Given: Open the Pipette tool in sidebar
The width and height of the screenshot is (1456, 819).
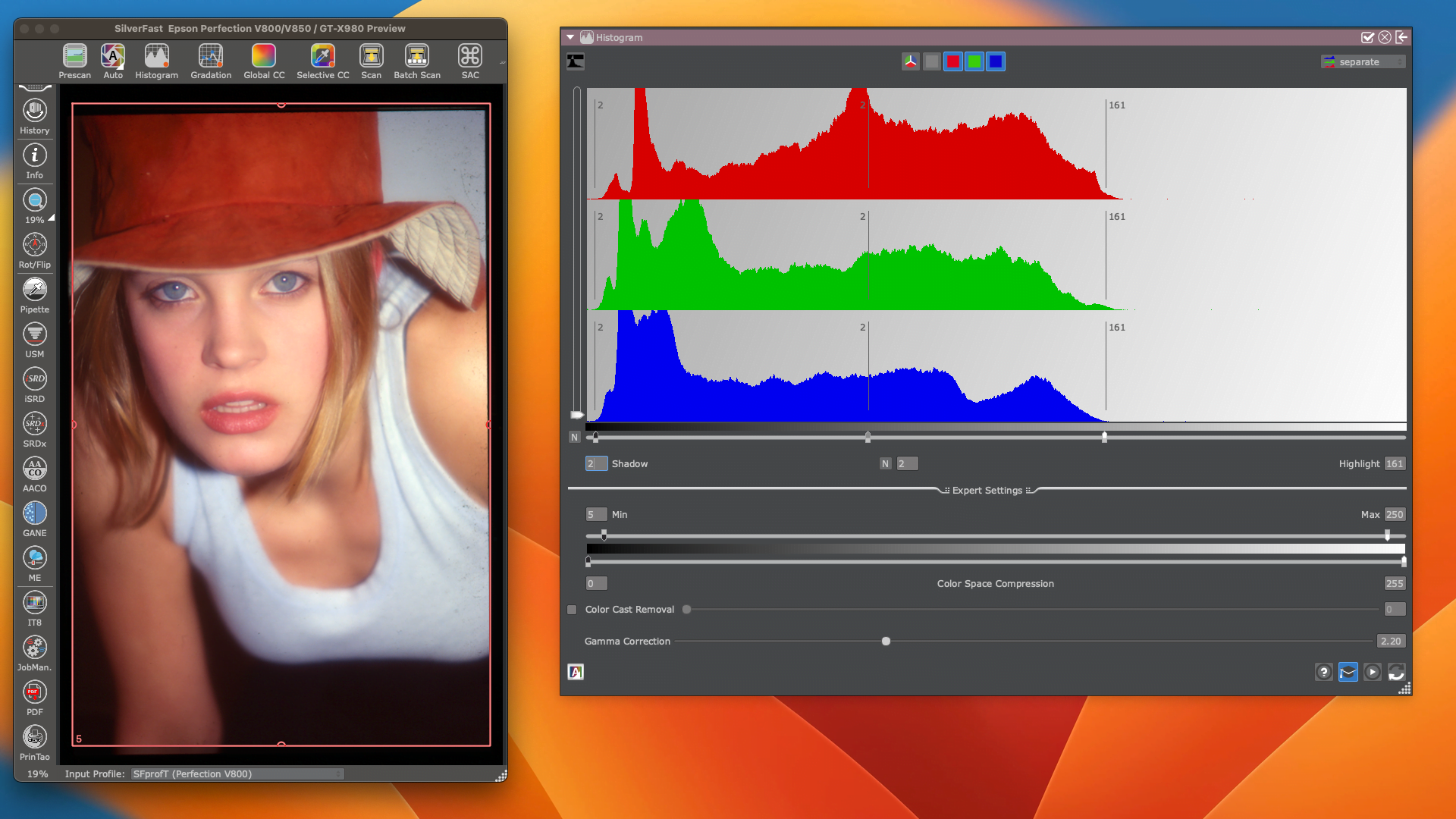Looking at the screenshot, I should 34,290.
